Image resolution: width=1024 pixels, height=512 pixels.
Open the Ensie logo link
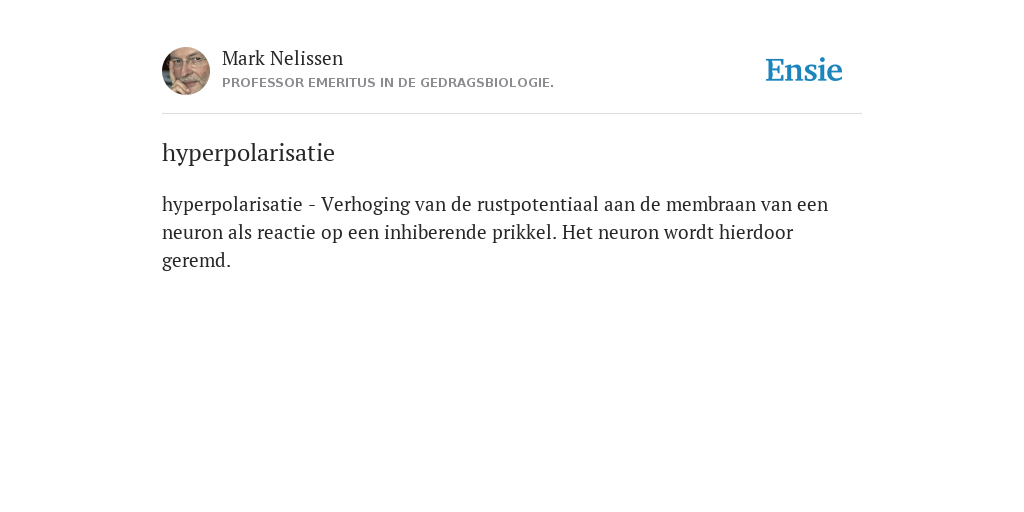click(804, 70)
